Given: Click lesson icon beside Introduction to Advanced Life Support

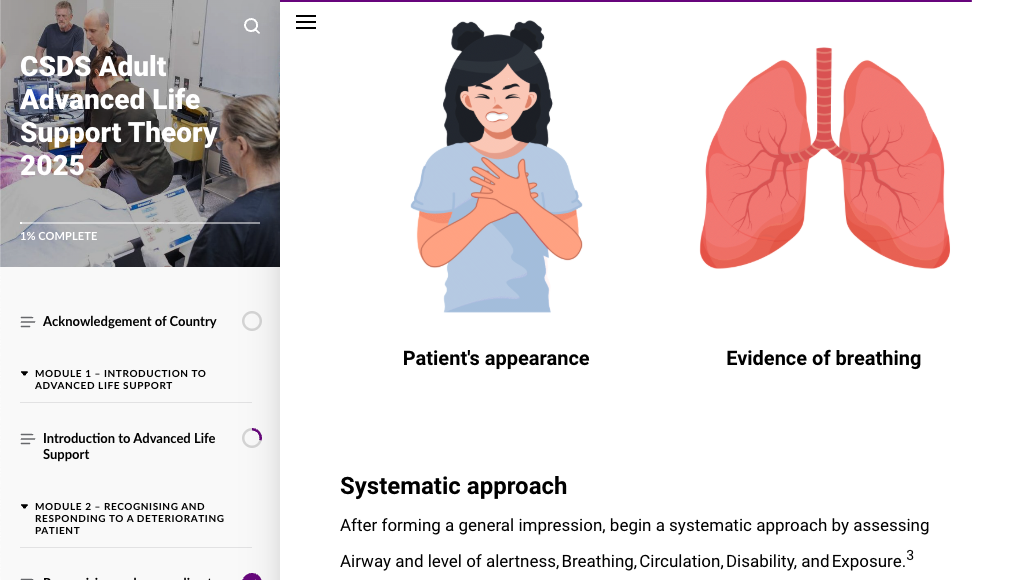Looking at the screenshot, I should coord(27,439).
